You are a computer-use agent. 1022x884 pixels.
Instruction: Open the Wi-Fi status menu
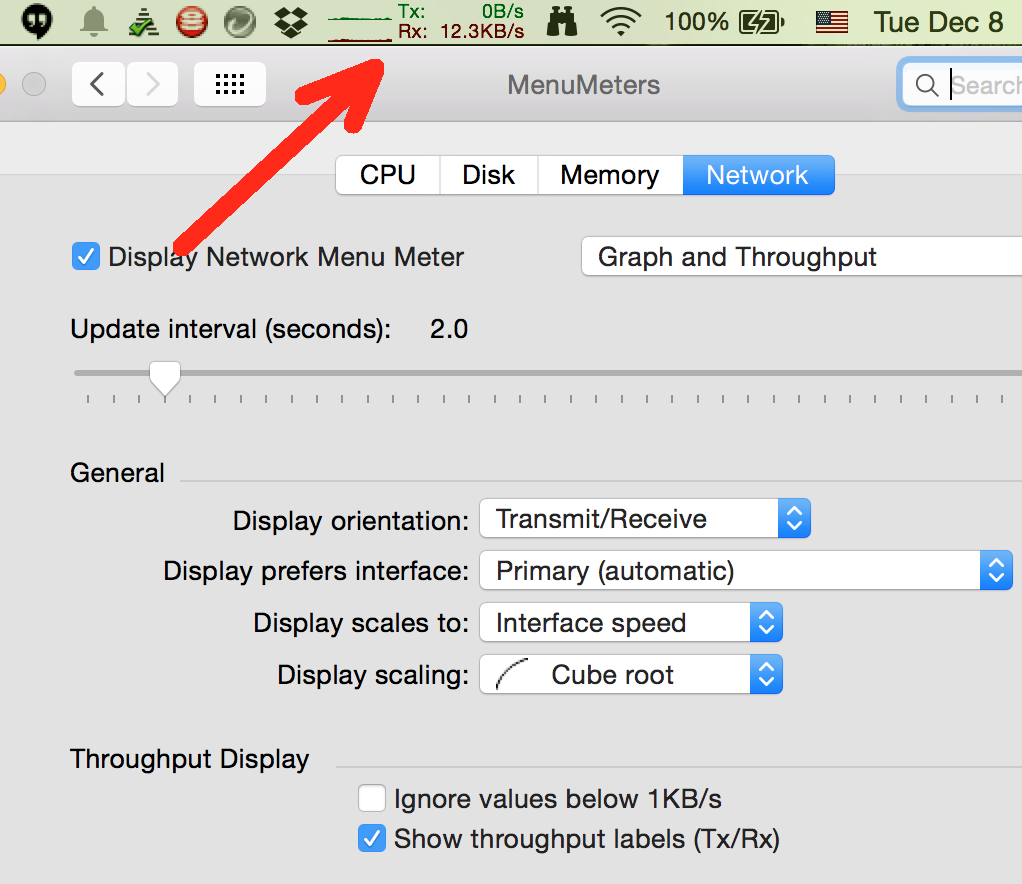(621, 22)
